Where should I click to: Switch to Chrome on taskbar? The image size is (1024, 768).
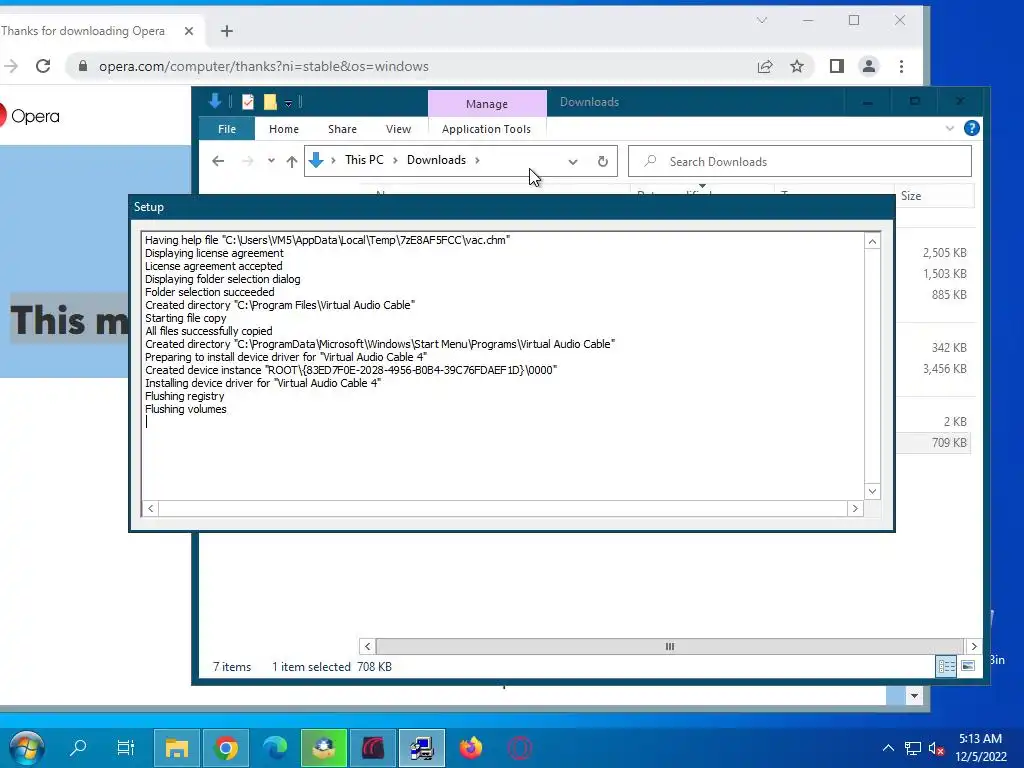226,748
